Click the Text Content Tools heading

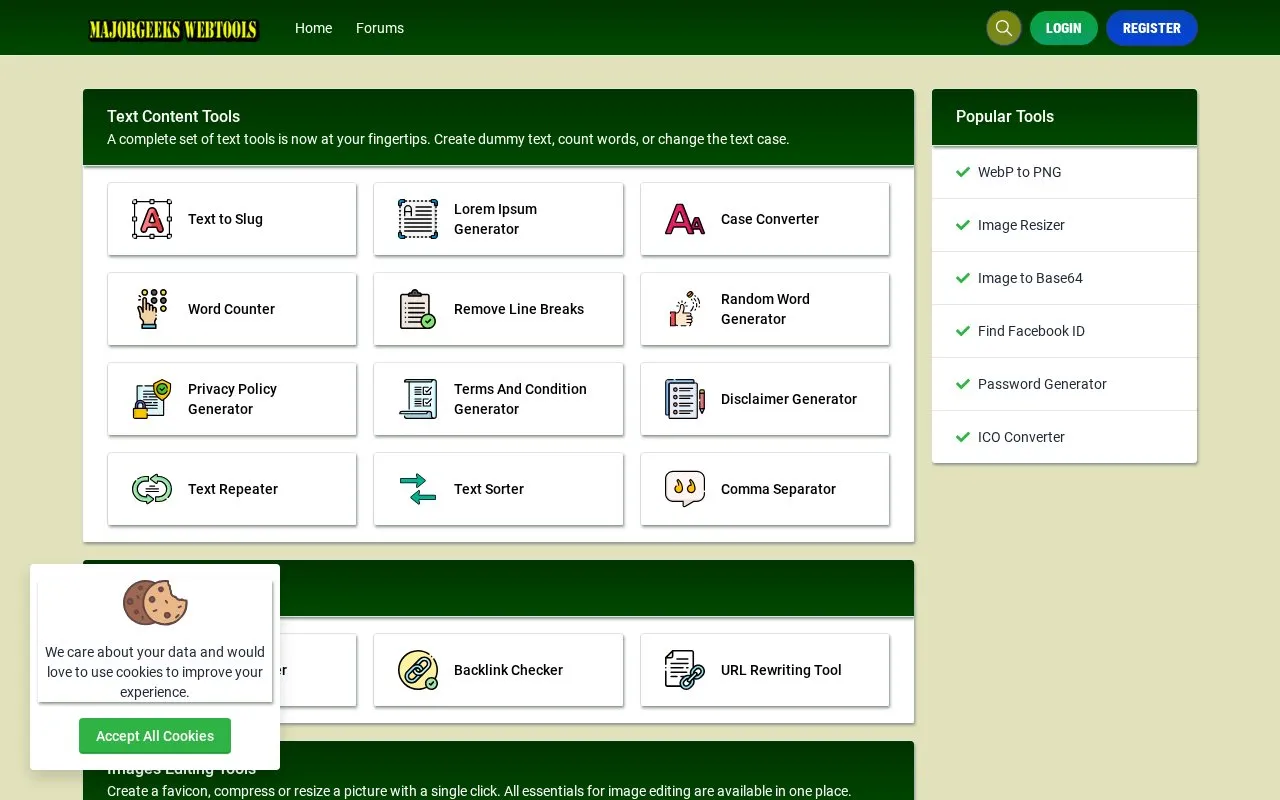pos(173,116)
